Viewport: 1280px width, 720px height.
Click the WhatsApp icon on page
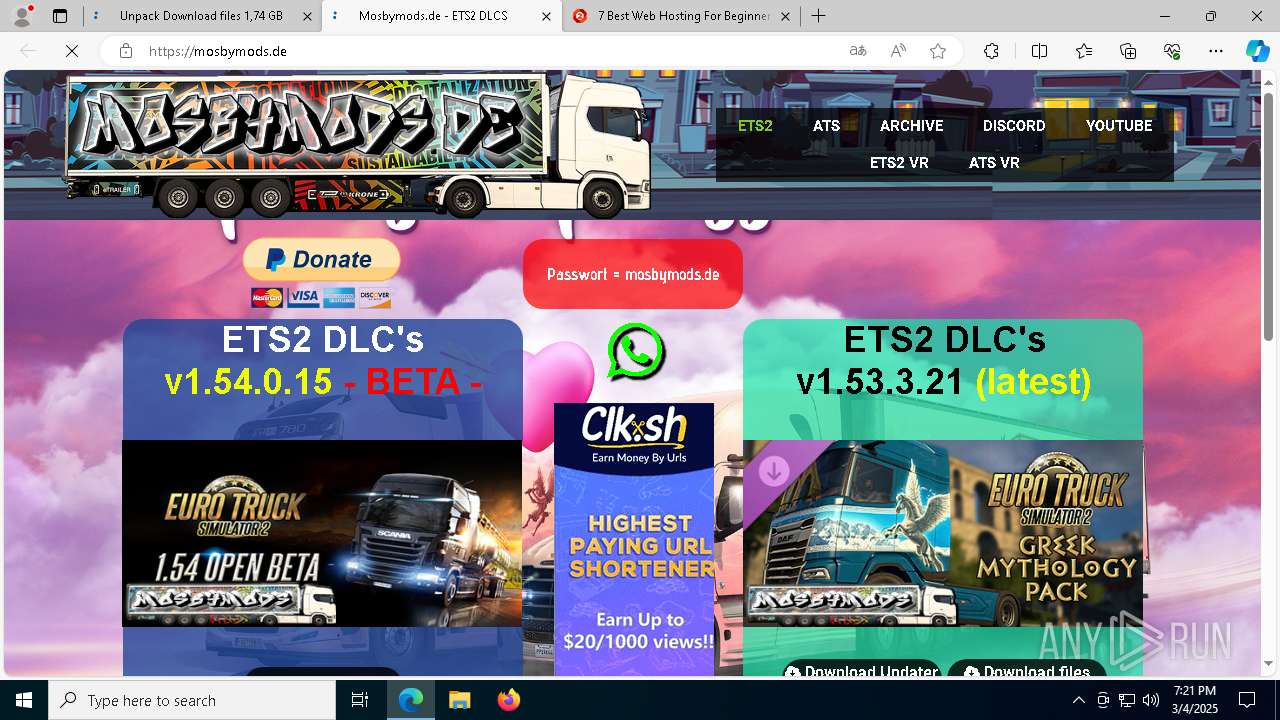pyautogui.click(x=635, y=351)
